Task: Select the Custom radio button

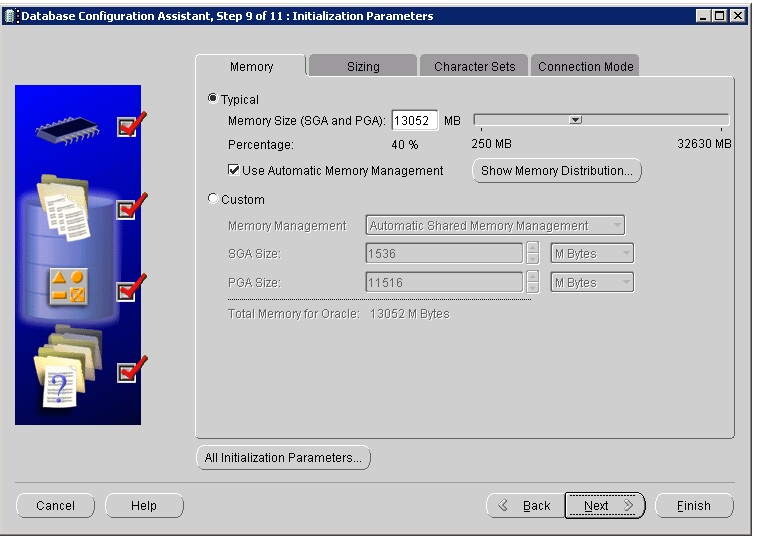Action: coord(212,199)
